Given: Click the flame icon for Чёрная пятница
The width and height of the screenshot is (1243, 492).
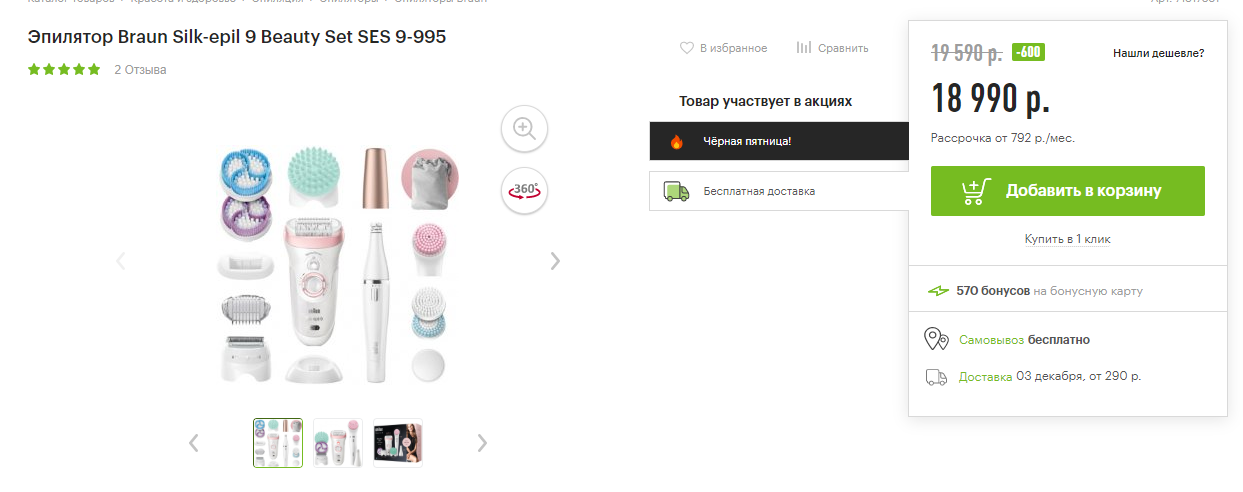Looking at the screenshot, I should point(677,142).
